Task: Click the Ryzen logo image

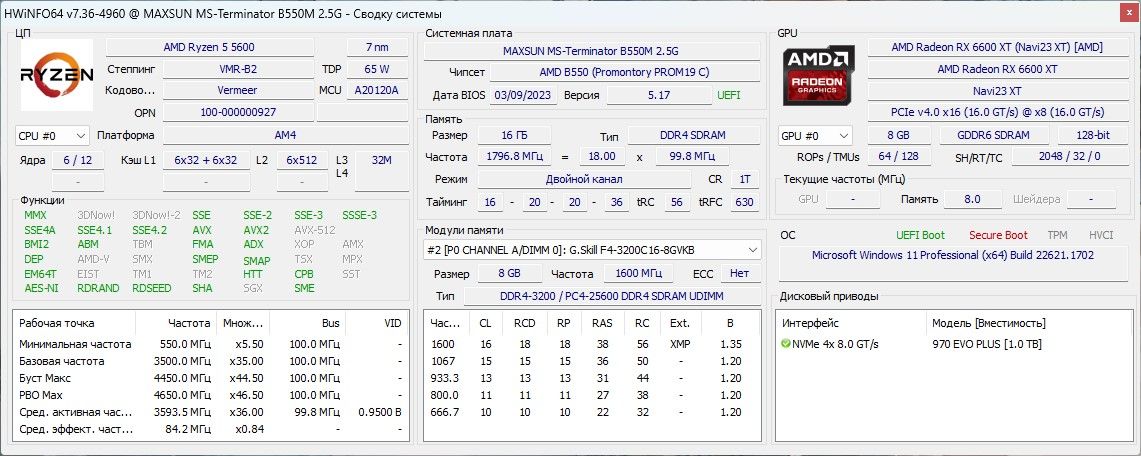Action: coord(57,75)
